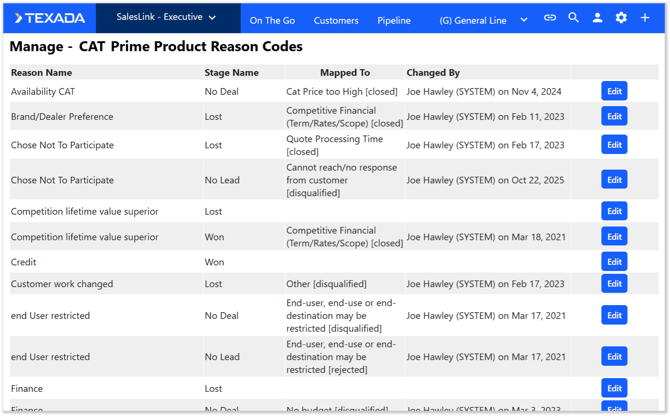Screen dimensions: 670x416
Task: Expand the SalesLink - Executive dropdown
Action: [x=166, y=17]
